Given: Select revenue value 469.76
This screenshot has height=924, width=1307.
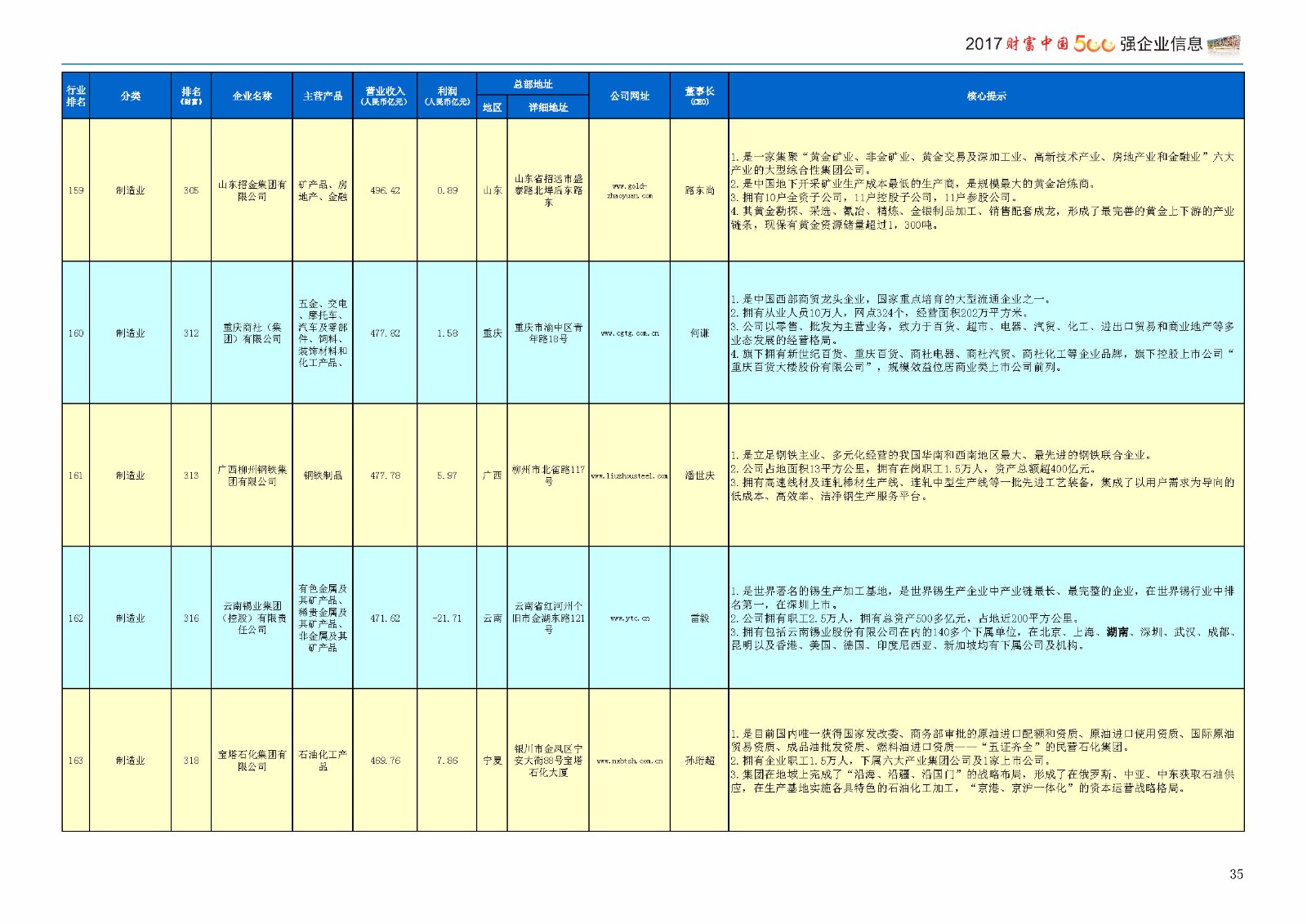Looking at the screenshot, I should 385,761.
